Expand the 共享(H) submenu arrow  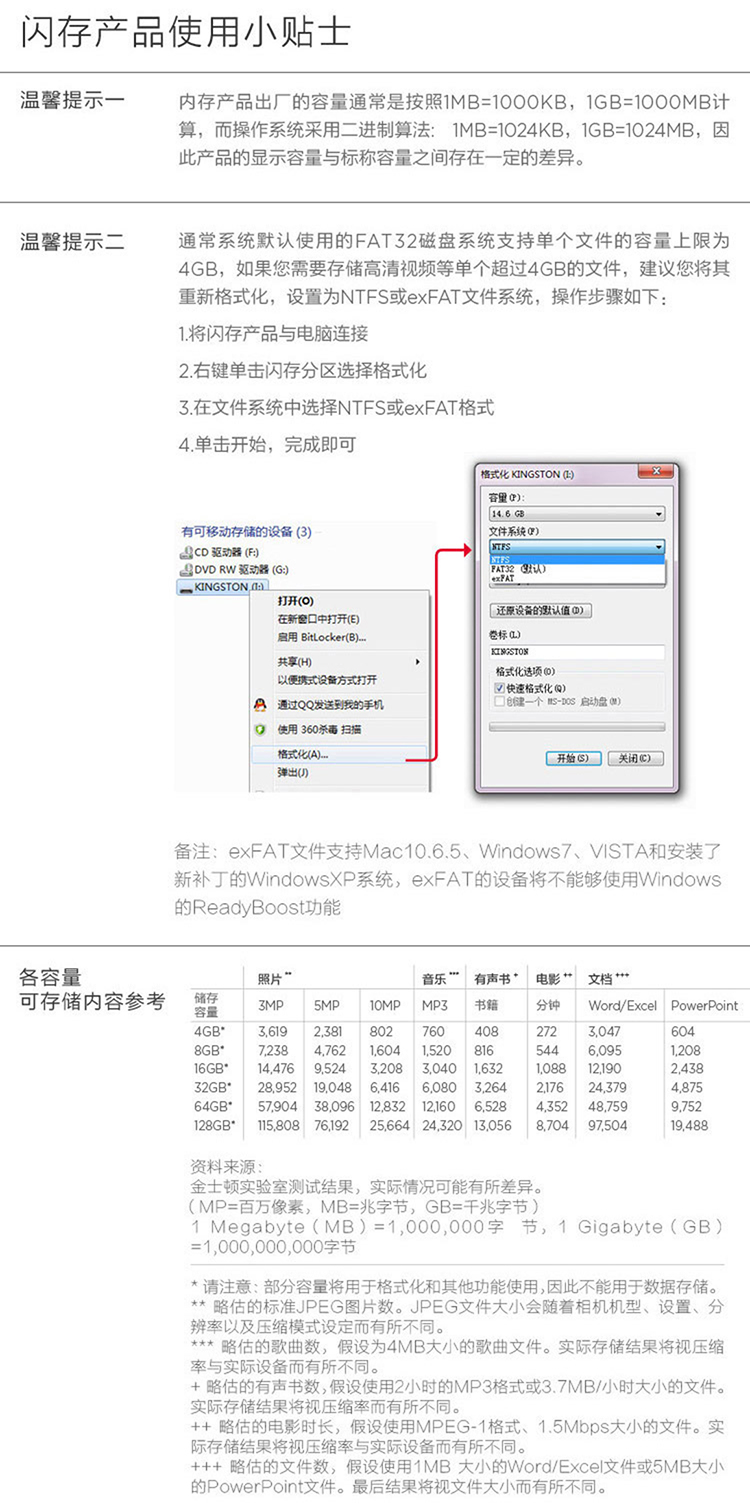coord(417,662)
